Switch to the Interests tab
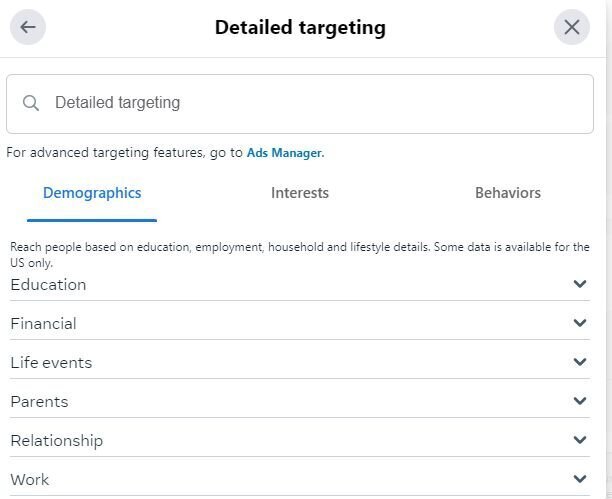Image resolution: width=612 pixels, height=499 pixels. tap(300, 193)
